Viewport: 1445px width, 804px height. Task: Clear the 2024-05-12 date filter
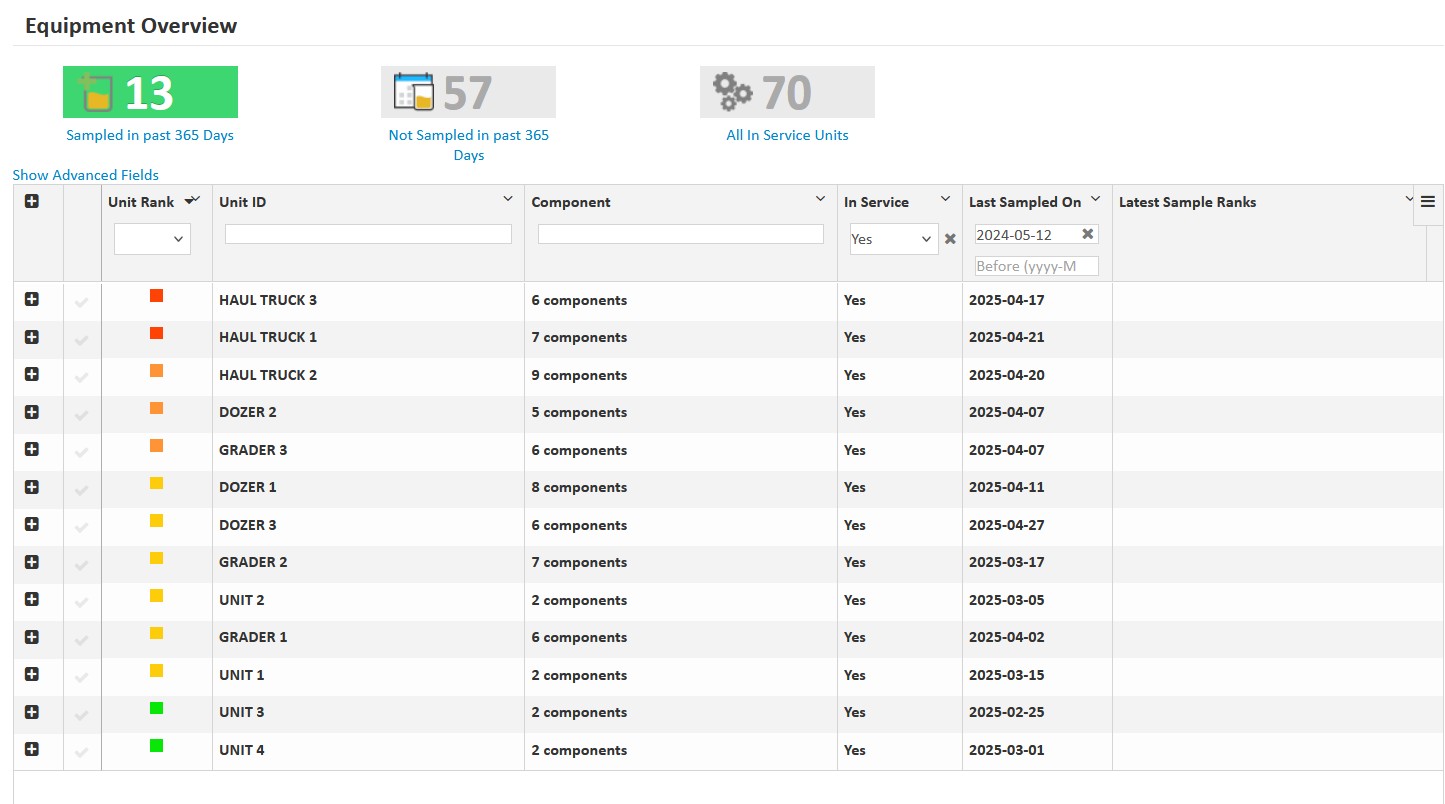tap(1088, 234)
